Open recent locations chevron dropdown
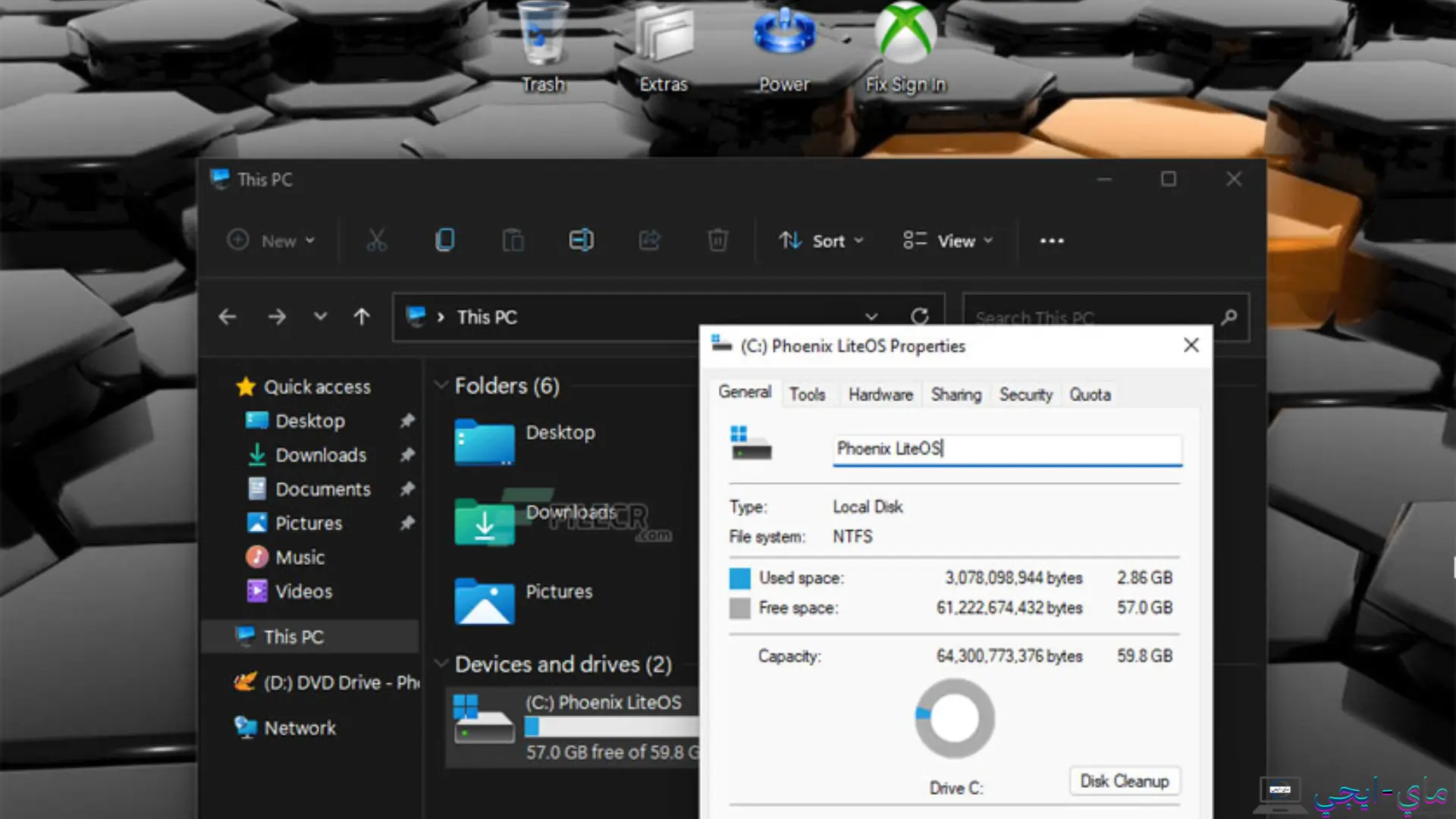Viewport: 1456px width, 819px height. 320,317
